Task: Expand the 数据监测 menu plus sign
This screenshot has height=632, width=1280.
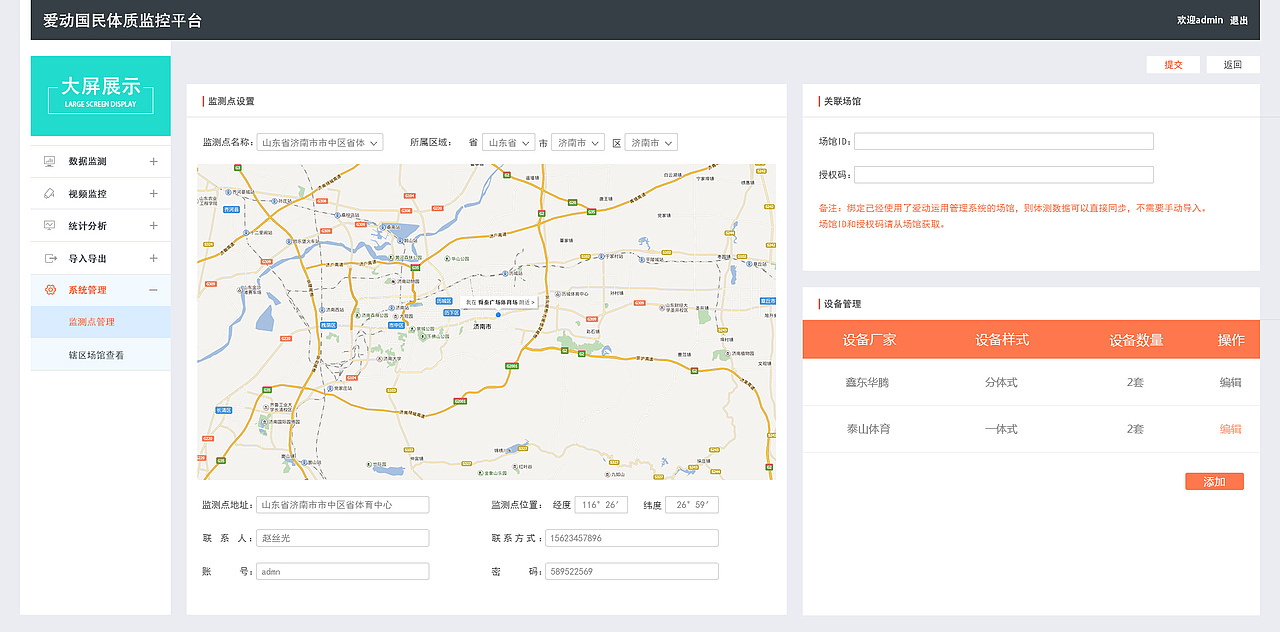Action: (153, 161)
